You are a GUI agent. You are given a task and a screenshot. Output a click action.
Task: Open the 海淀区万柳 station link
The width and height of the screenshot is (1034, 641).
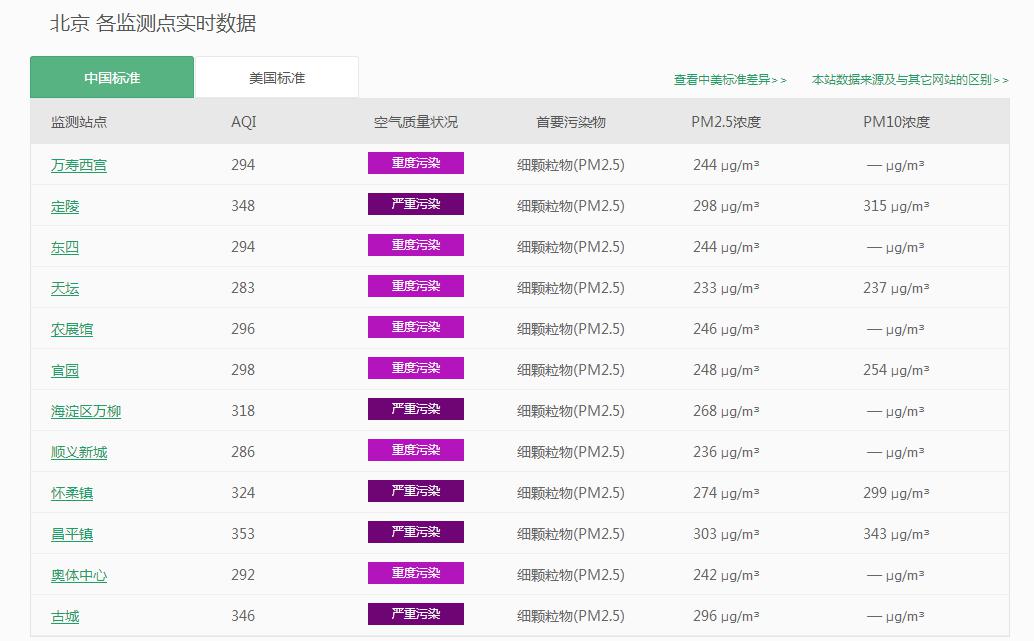pos(86,411)
